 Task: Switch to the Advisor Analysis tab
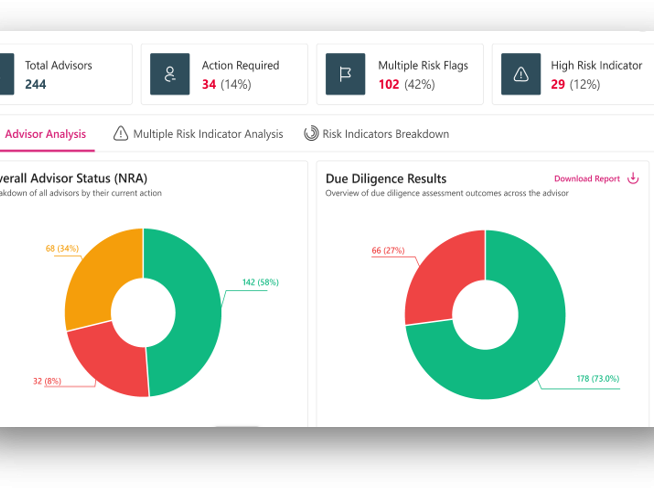coord(45,134)
